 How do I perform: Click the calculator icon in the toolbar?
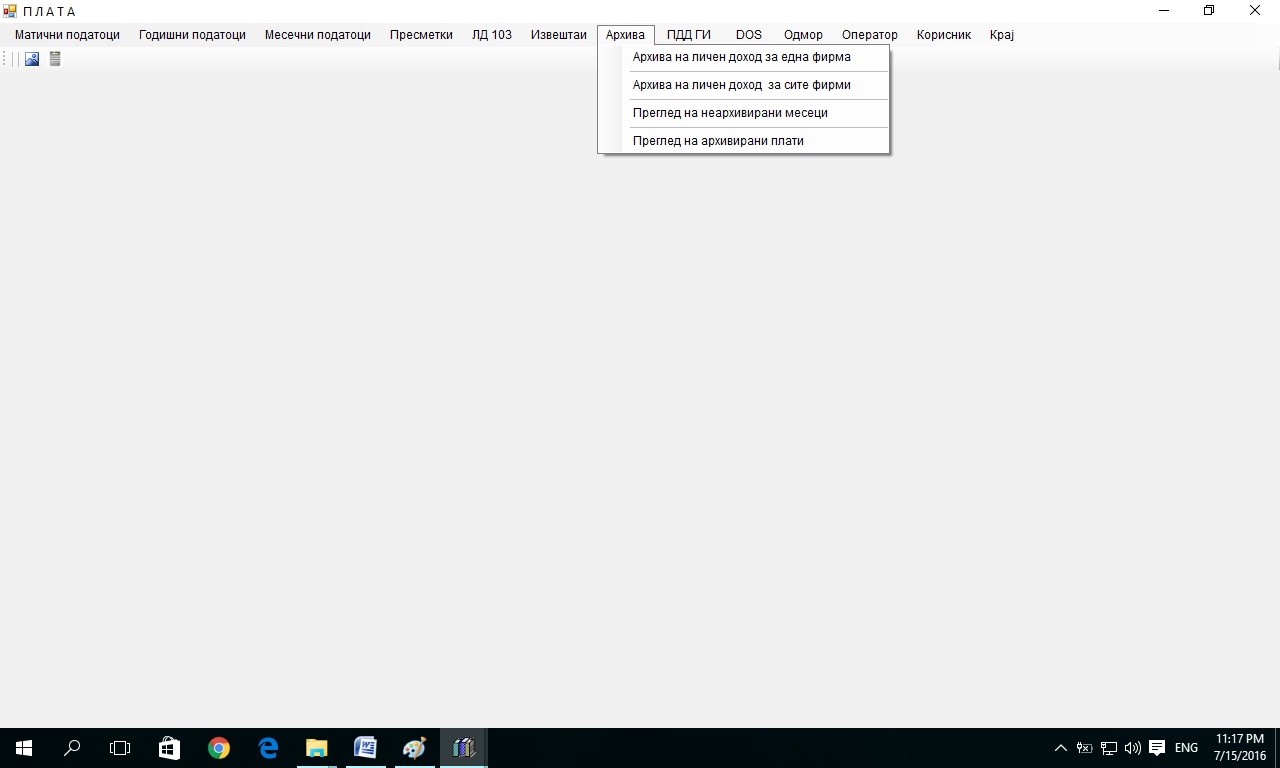point(55,59)
